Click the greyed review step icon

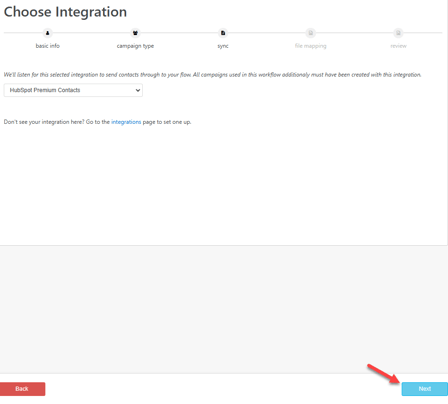point(398,33)
